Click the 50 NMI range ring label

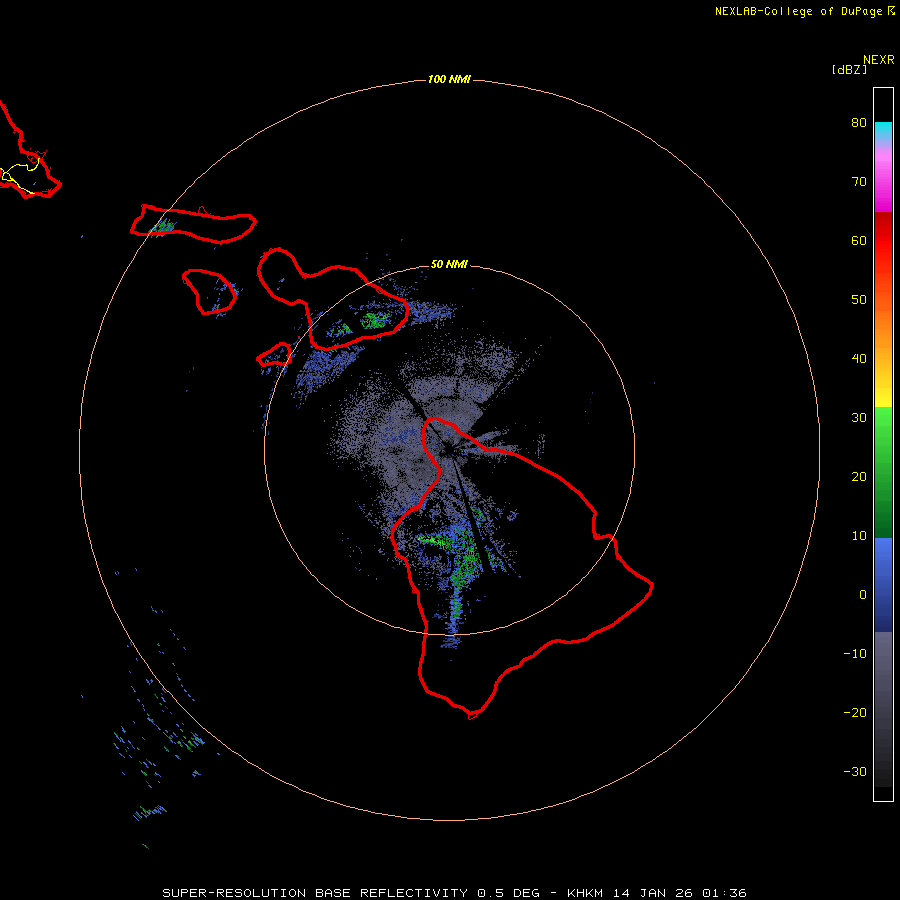[449, 264]
